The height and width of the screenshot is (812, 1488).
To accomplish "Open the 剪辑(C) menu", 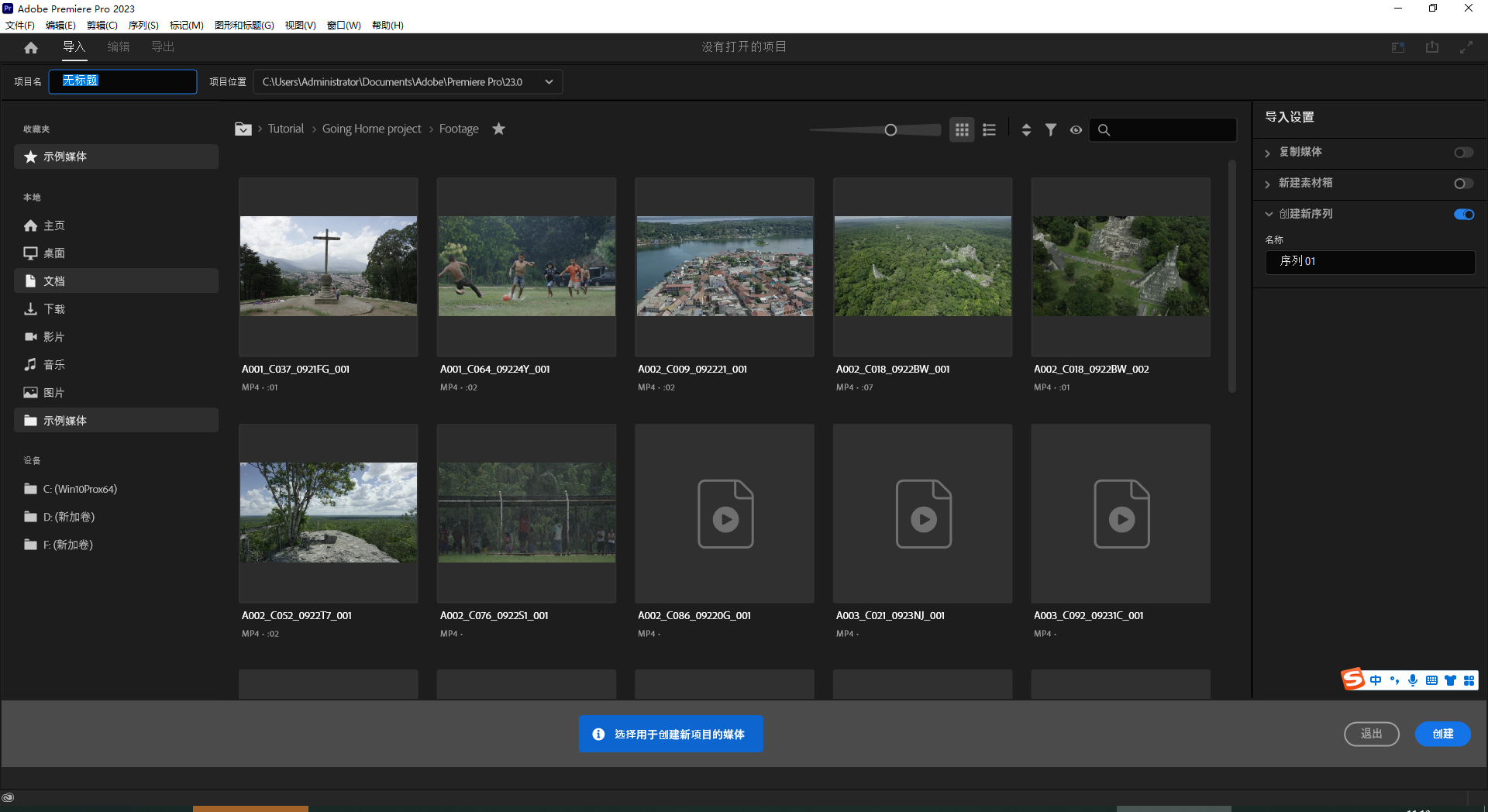I will coord(102,26).
